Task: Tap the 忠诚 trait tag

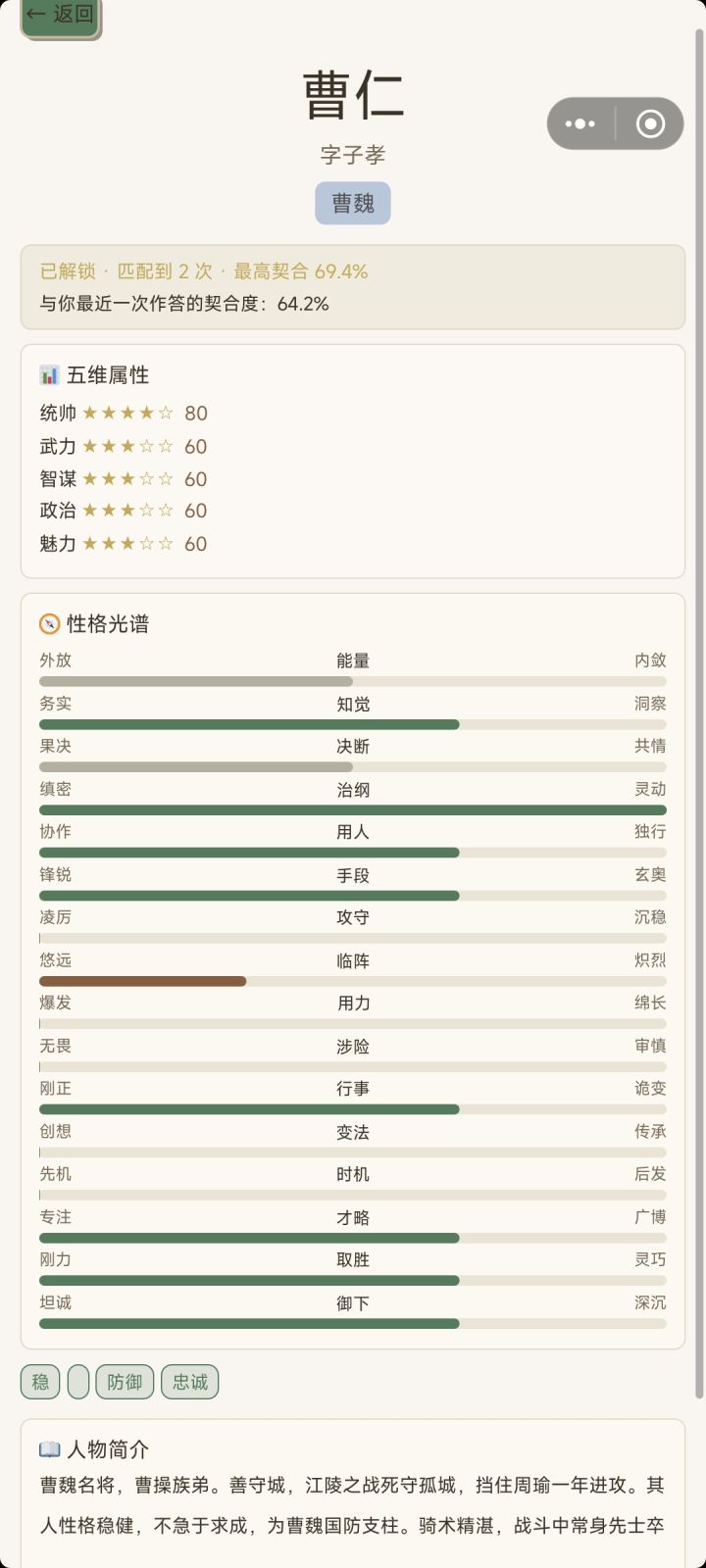Action: (x=190, y=1382)
